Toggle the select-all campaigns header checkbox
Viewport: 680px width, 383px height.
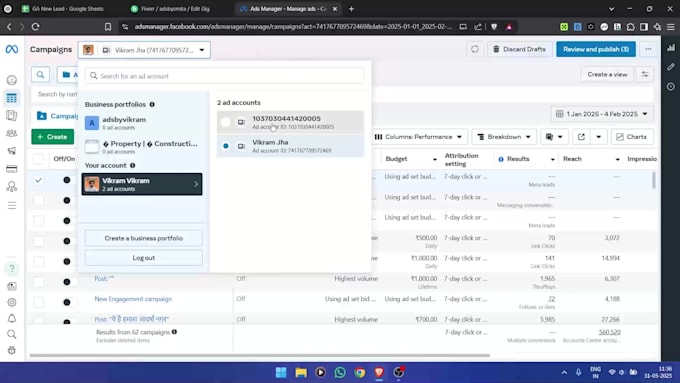click(38, 159)
